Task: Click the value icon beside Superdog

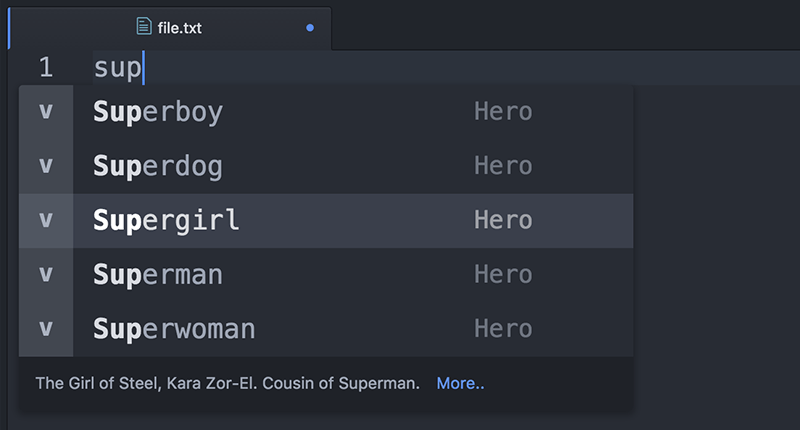Action: click(x=46, y=166)
